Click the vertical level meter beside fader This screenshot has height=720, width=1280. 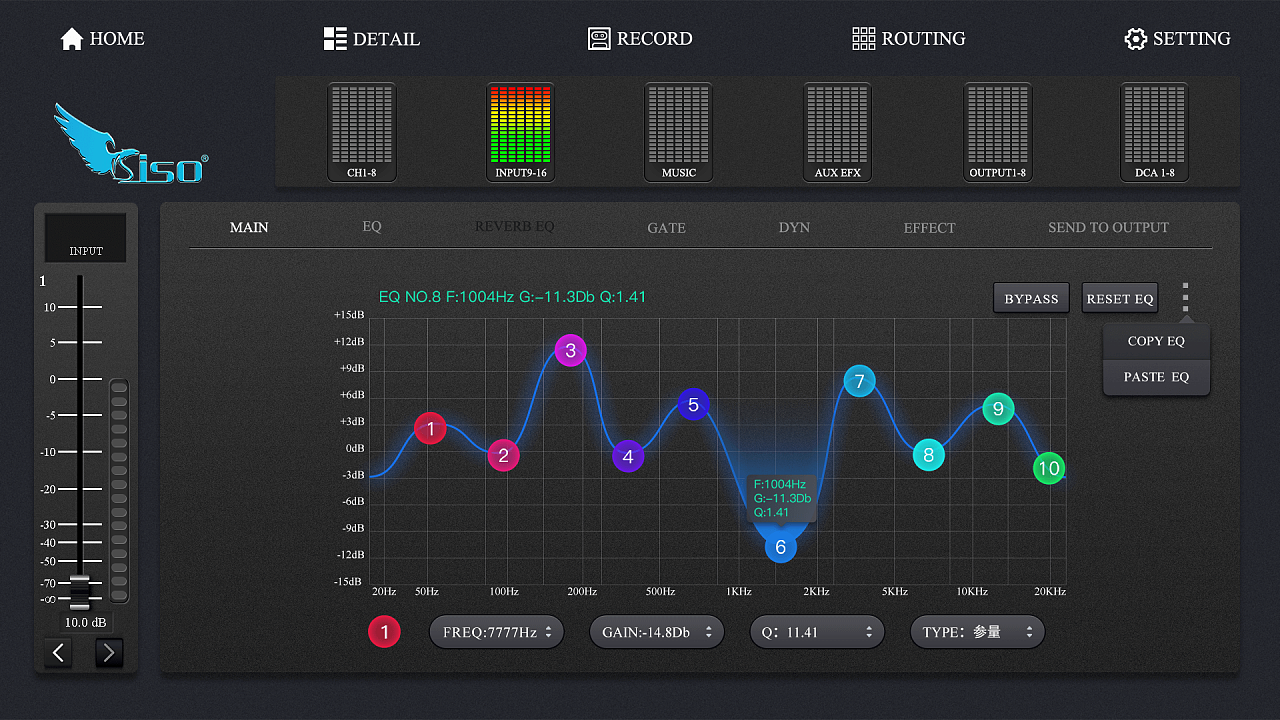tap(119, 491)
